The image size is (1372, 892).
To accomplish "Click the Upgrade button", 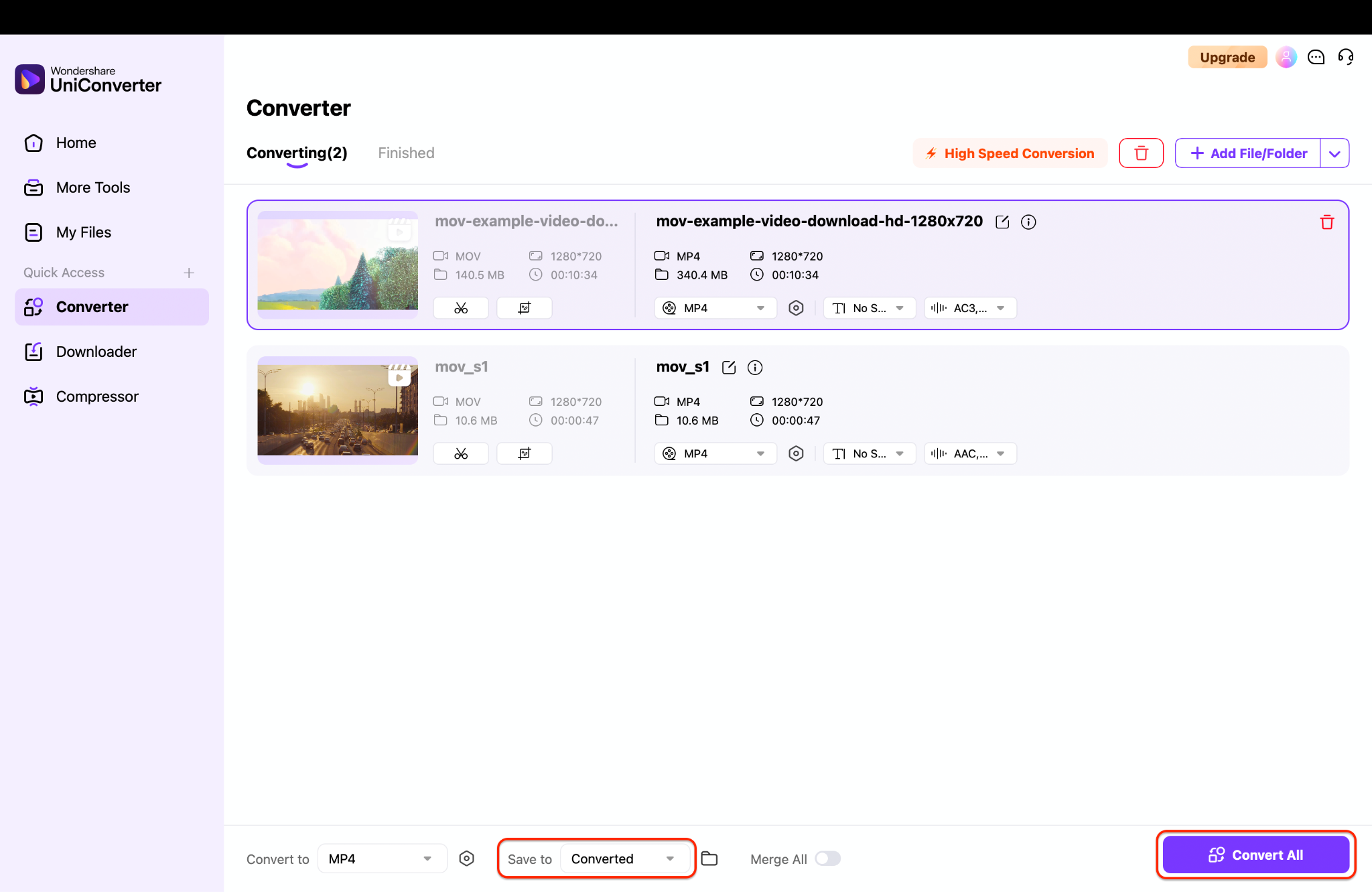I will [x=1227, y=57].
